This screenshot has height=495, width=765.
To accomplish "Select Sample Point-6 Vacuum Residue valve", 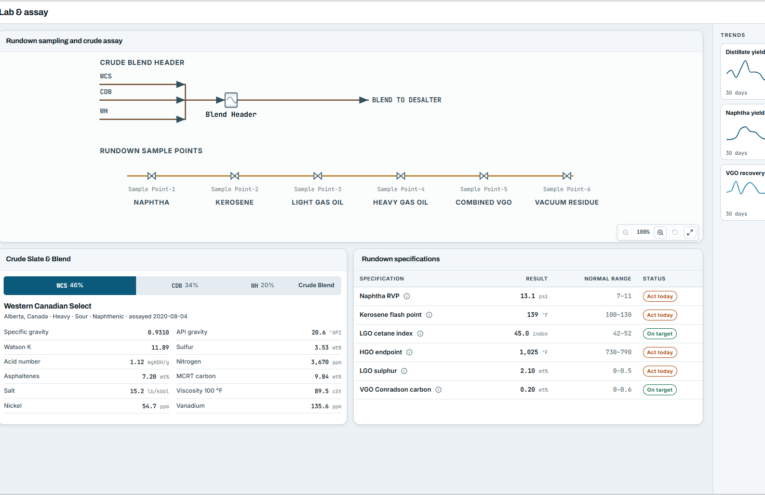I will (566, 176).
